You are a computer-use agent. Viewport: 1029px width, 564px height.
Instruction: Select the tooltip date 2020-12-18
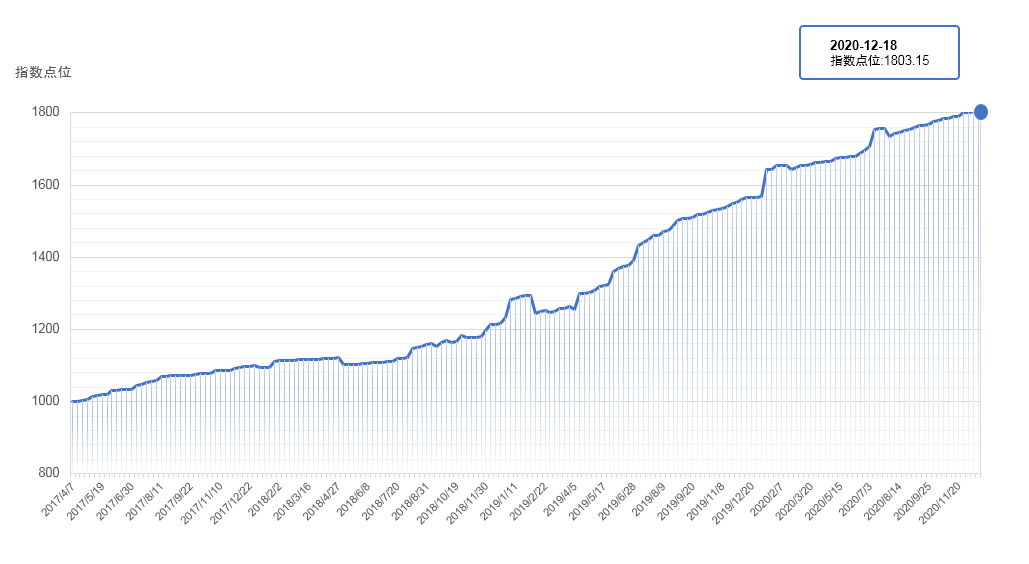tap(863, 45)
